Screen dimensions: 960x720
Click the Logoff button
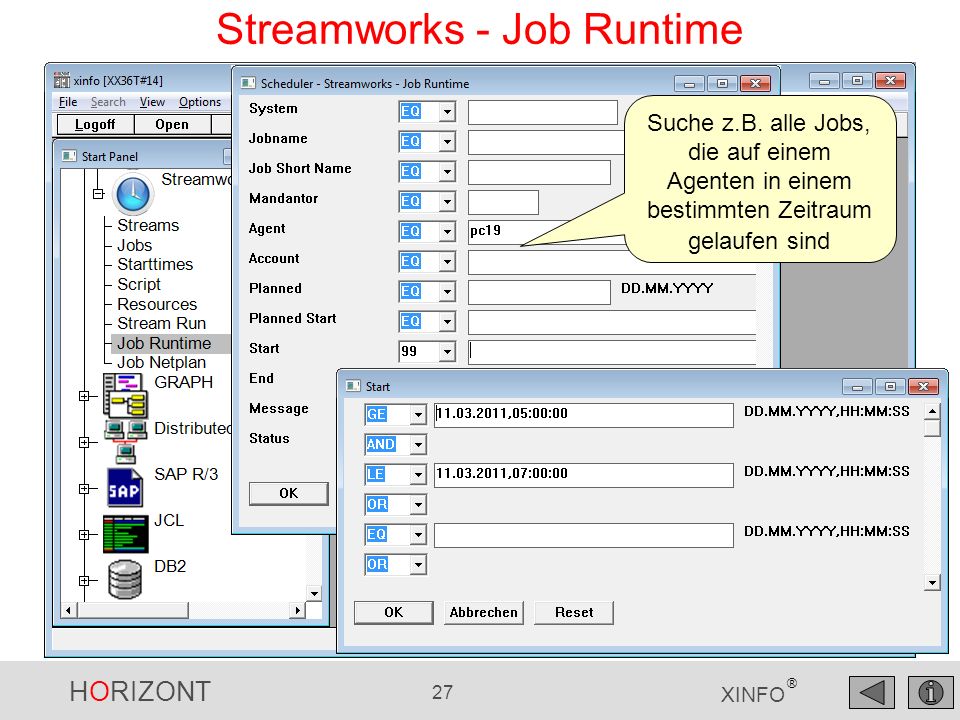click(95, 124)
